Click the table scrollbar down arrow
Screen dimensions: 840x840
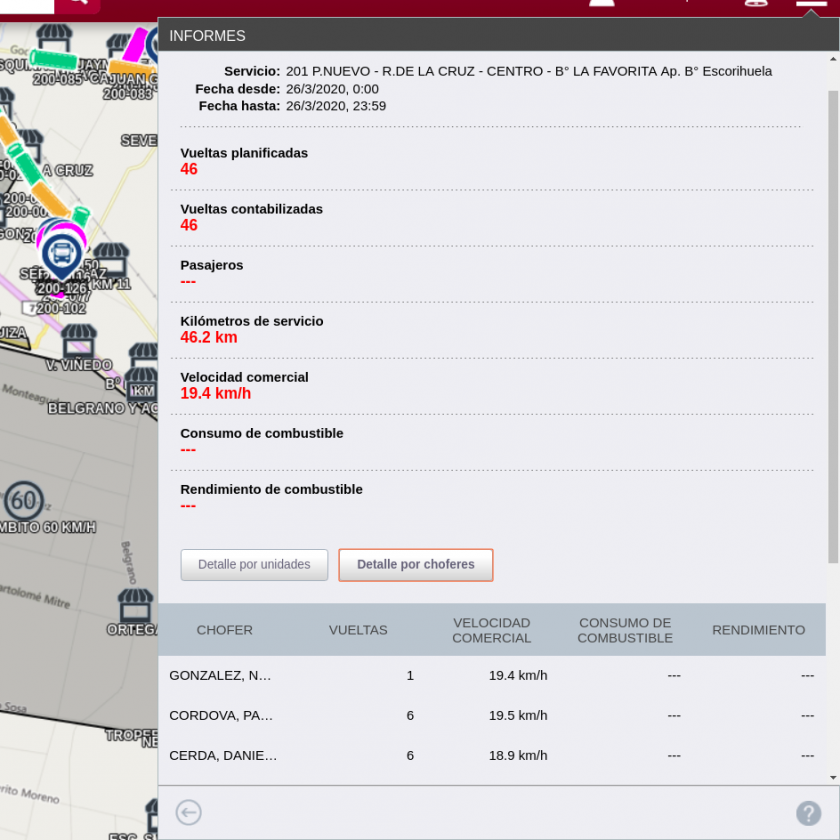[x=833, y=776]
